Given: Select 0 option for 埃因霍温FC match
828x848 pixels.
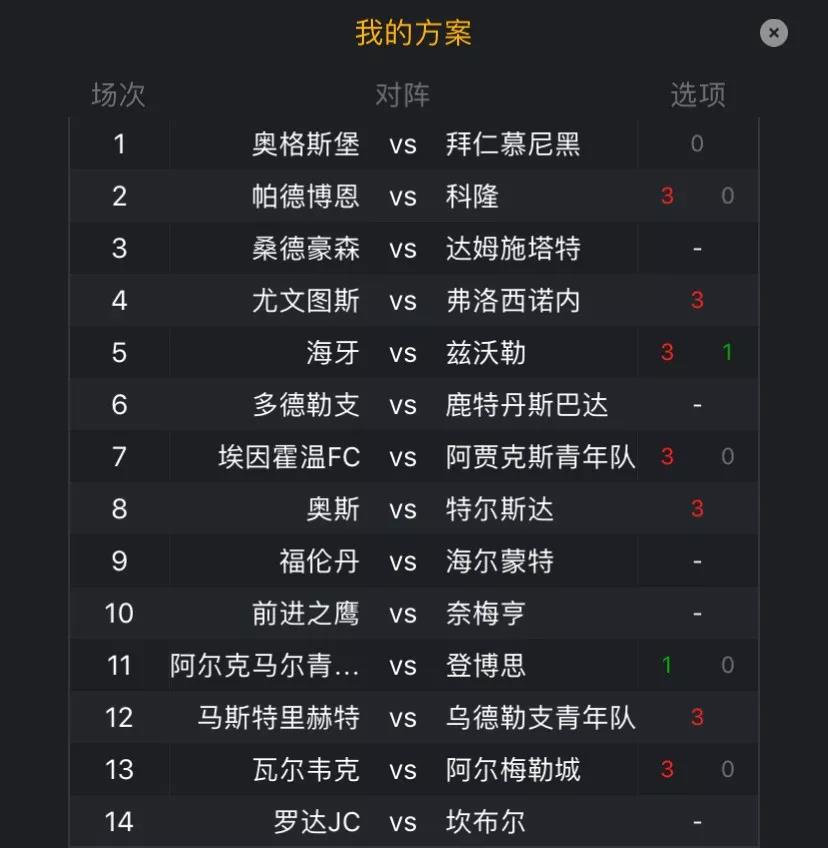Looking at the screenshot, I should [x=727, y=456].
